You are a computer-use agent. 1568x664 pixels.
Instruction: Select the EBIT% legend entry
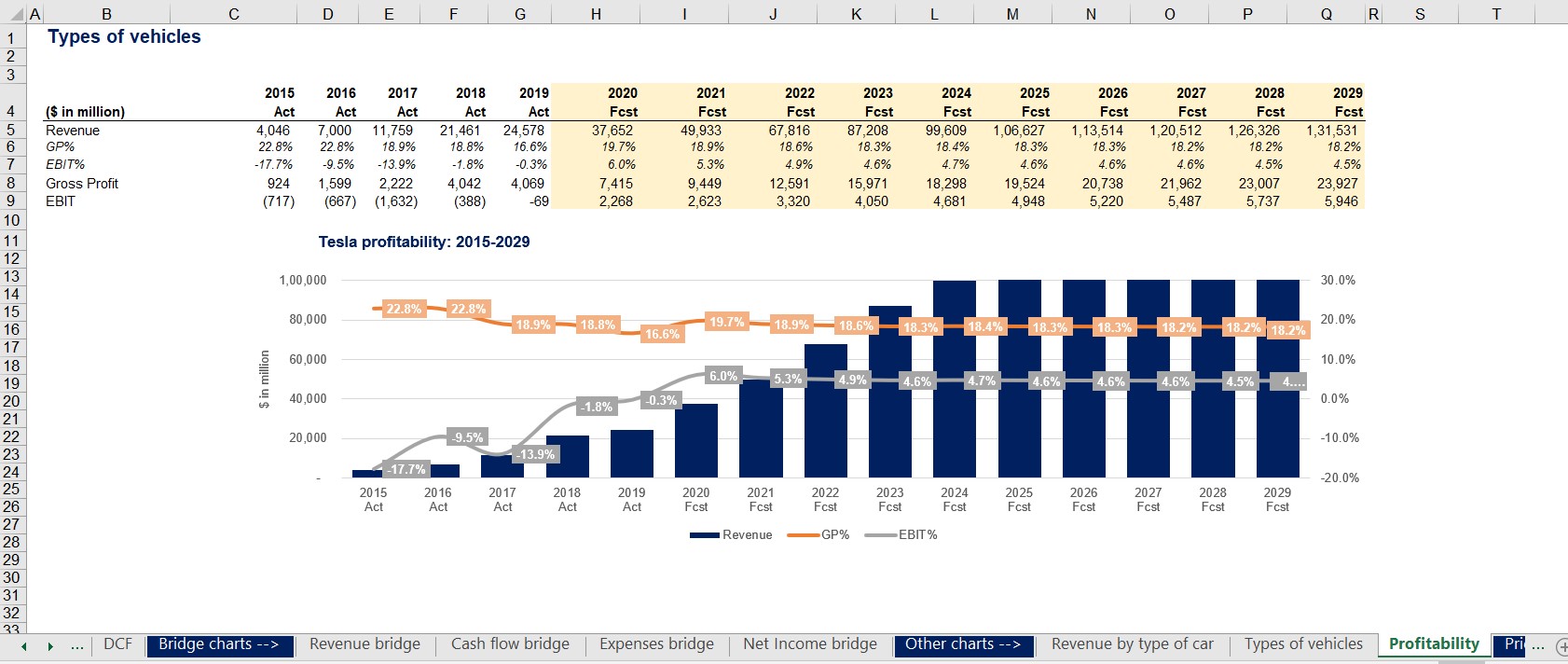(x=901, y=534)
